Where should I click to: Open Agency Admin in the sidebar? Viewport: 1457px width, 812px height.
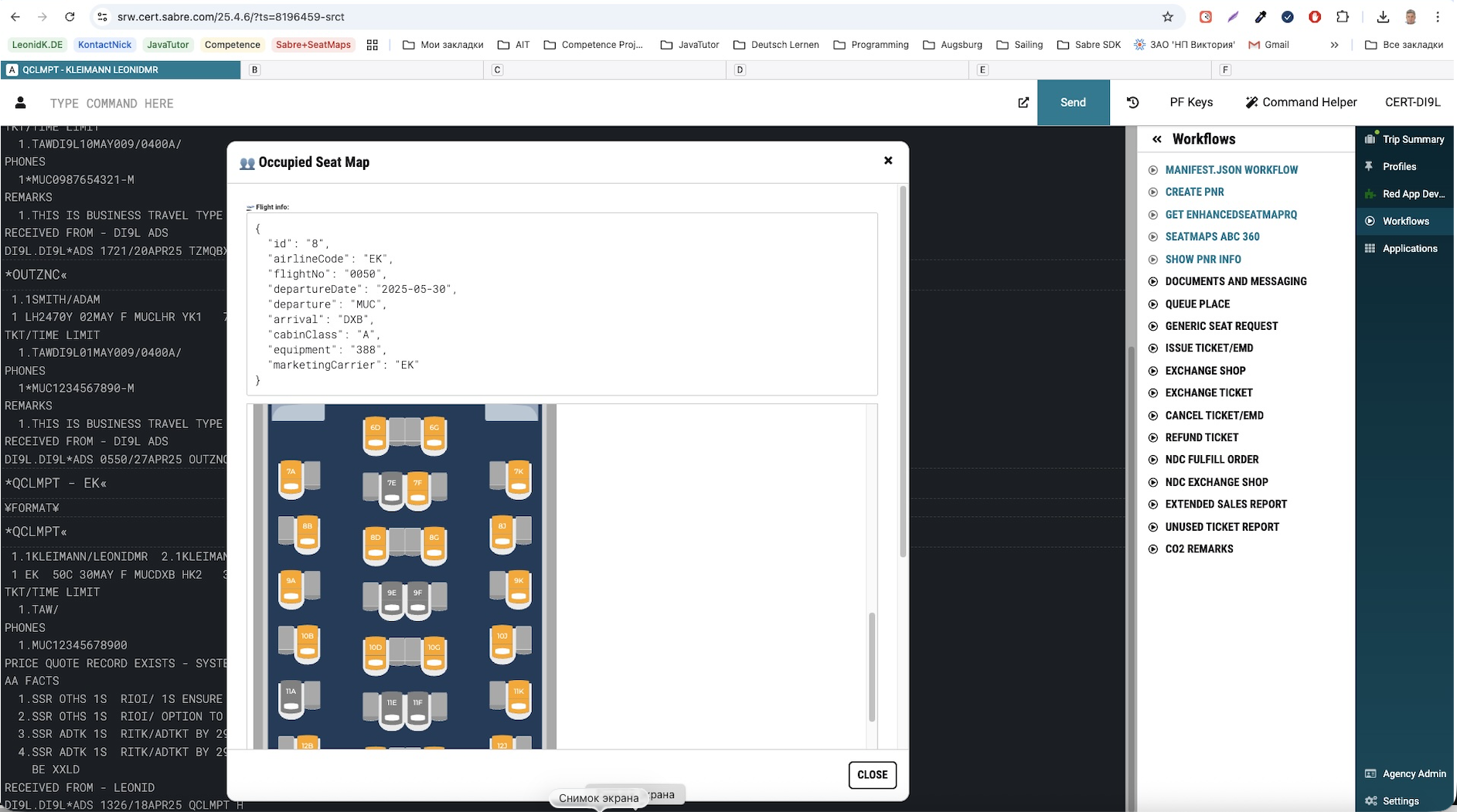[1405, 773]
